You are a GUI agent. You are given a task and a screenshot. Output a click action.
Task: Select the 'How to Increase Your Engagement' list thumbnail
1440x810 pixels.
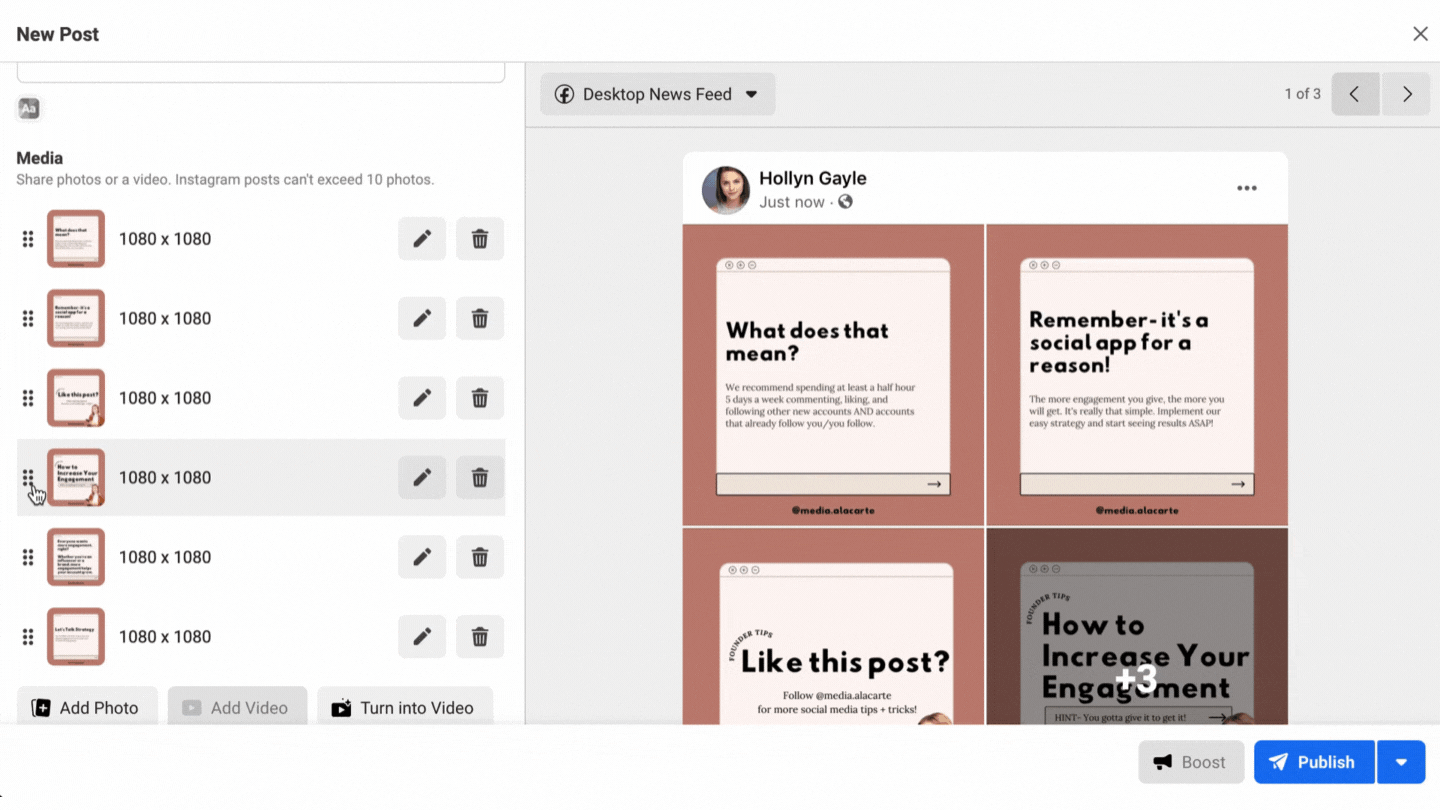(76, 478)
